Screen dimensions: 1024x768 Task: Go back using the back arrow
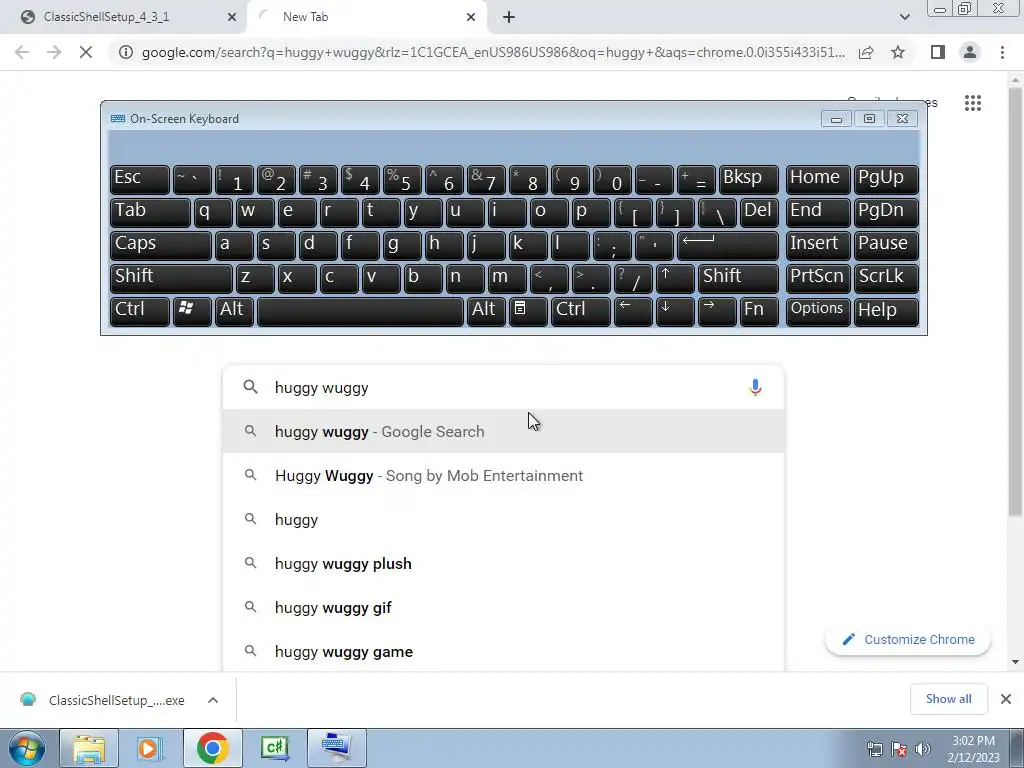click(22, 52)
